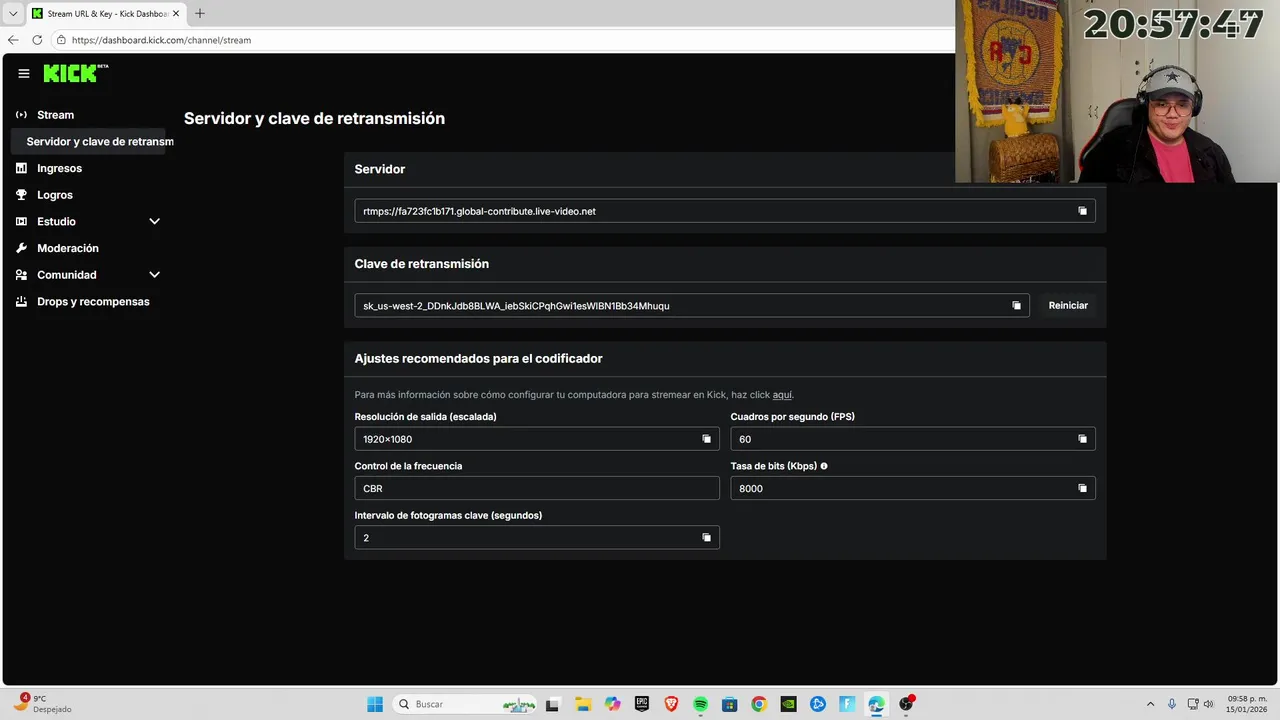Follow the 'aquí' link in the encoder settings
The width and height of the screenshot is (1280, 720).
click(x=782, y=395)
